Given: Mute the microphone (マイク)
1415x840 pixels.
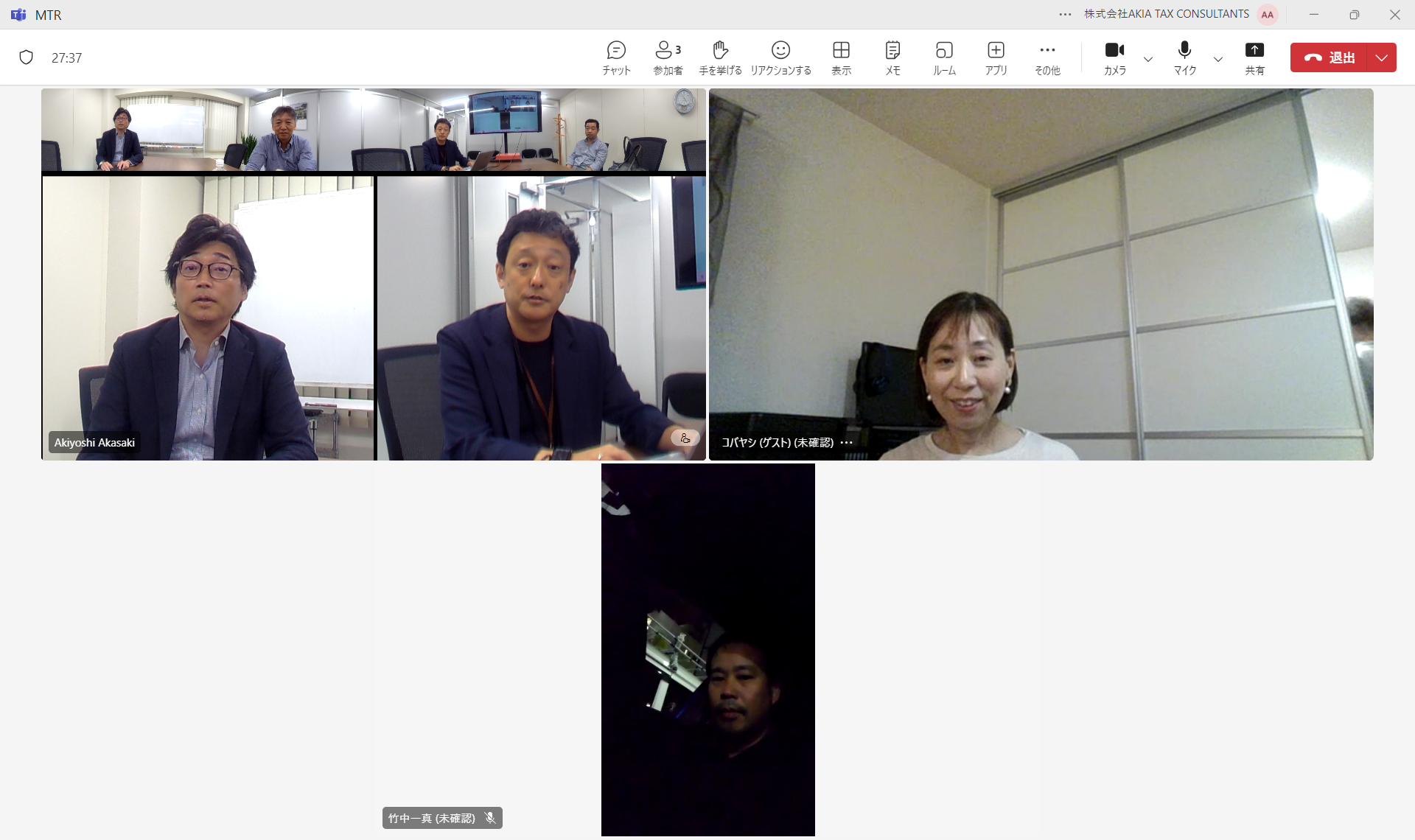Looking at the screenshot, I should pos(1184,58).
